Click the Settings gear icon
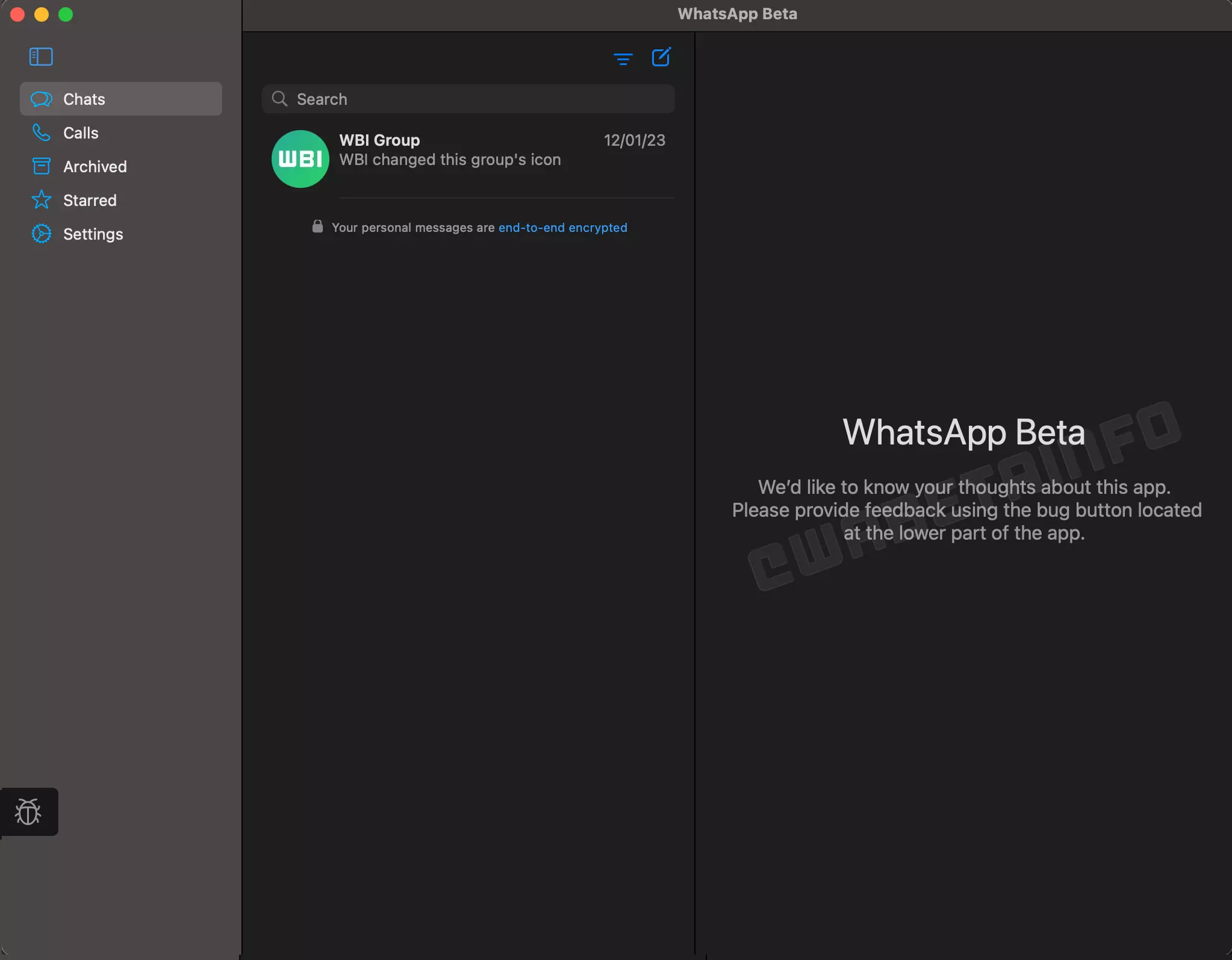This screenshot has width=1232, height=960. tap(42, 234)
